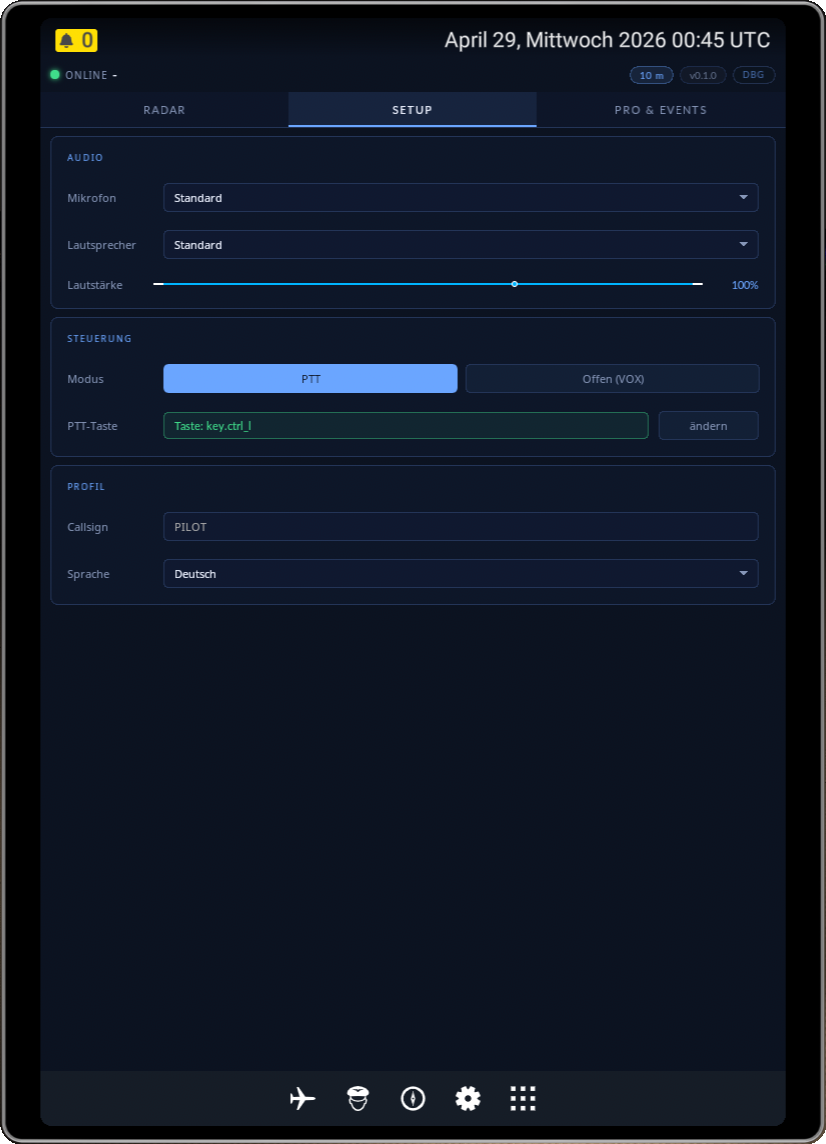The height and width of the screenshot is (1144, 826).
Task: Click the Lautstärke volume slider handle
Action: (514, 284)
